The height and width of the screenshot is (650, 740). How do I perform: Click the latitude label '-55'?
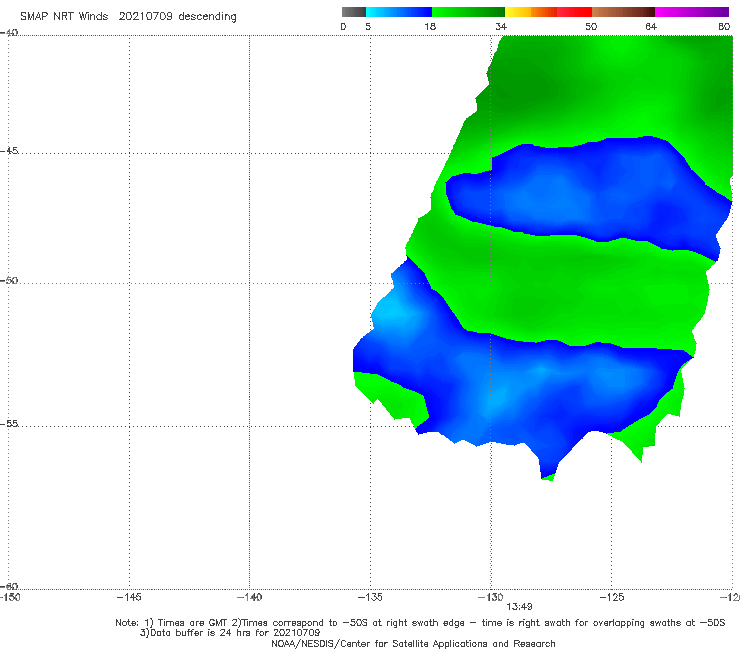pyautogui.click(x=9, y=423)
